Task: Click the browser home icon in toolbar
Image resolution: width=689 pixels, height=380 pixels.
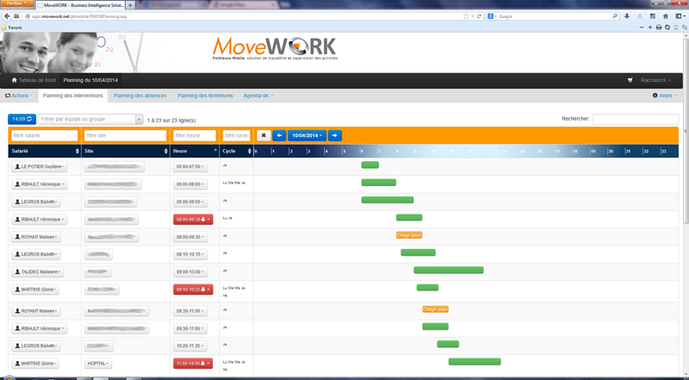Action: pos(665,16)
